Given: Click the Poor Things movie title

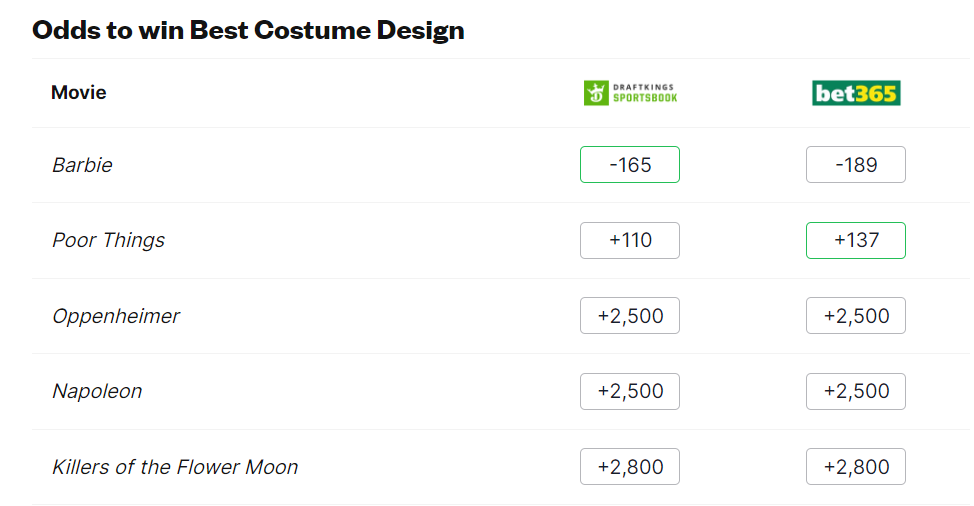Looking at the screenshot, I should [x=108, y=241].
